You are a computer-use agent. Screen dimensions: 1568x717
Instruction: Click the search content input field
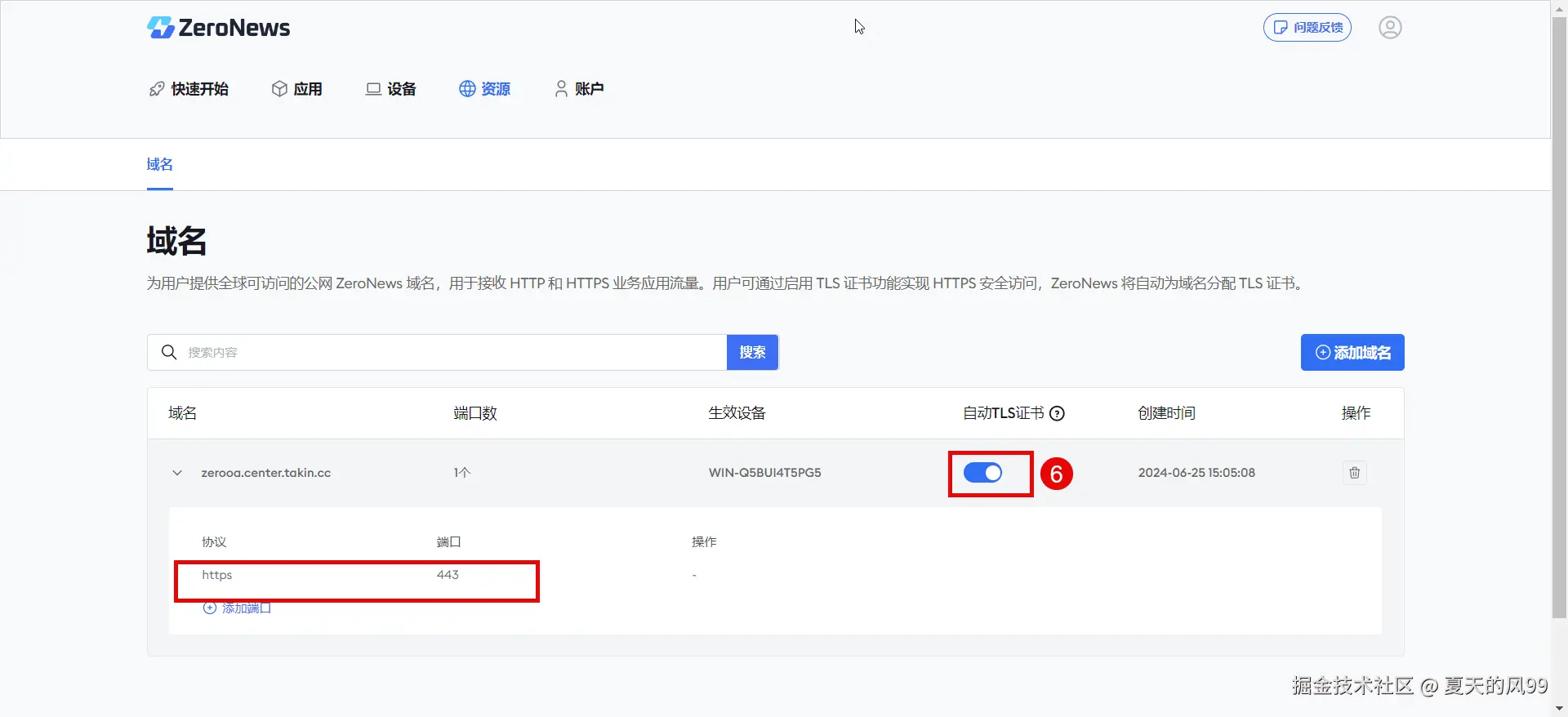[453, 353]
